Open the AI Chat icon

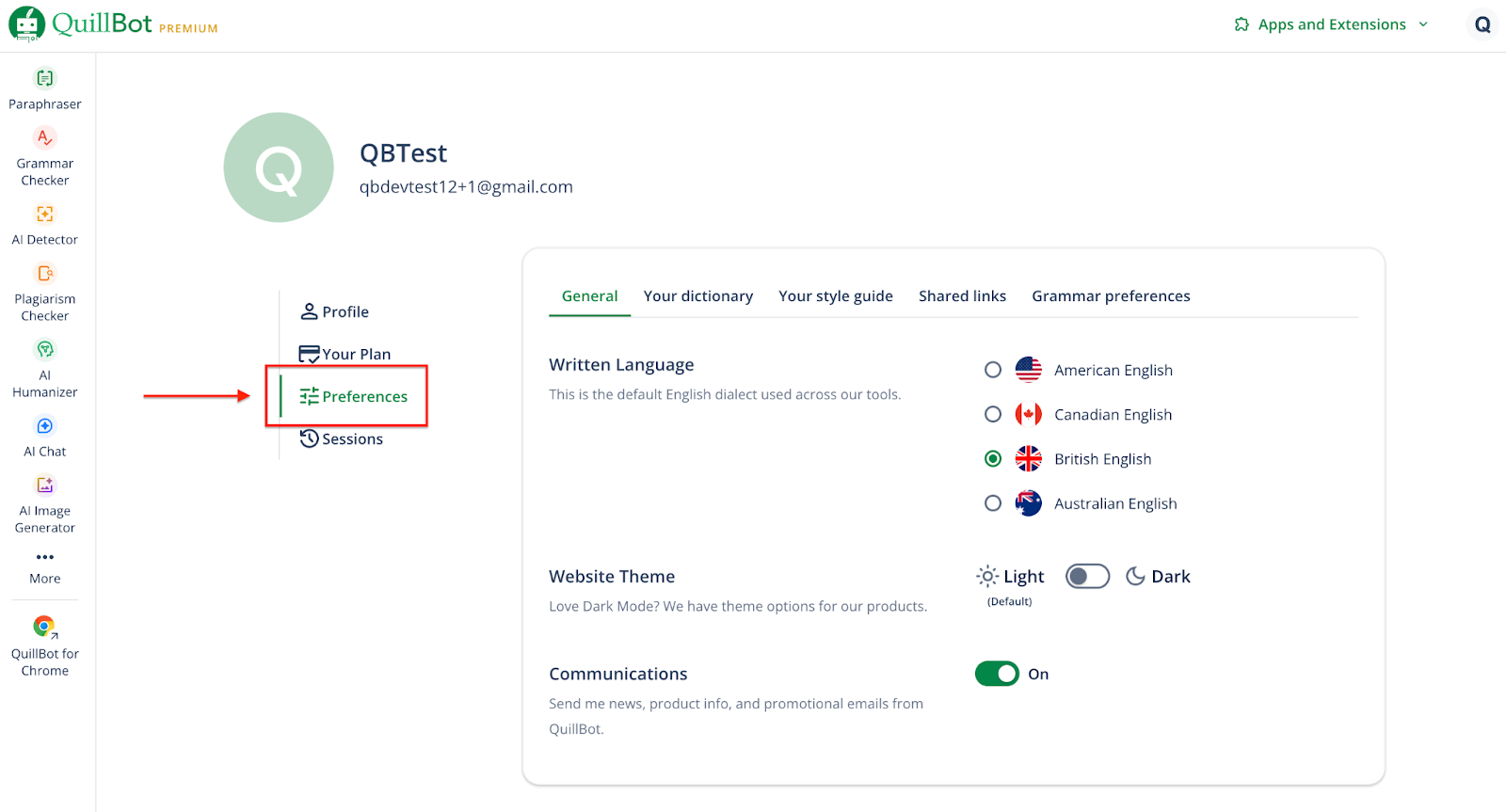coord(44,426)
